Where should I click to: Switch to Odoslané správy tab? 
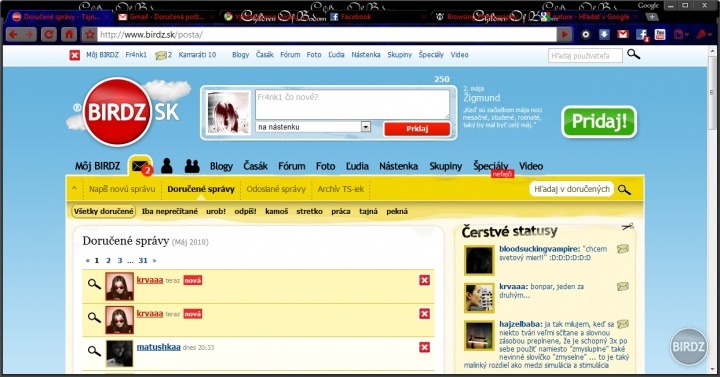coord(276,189)
